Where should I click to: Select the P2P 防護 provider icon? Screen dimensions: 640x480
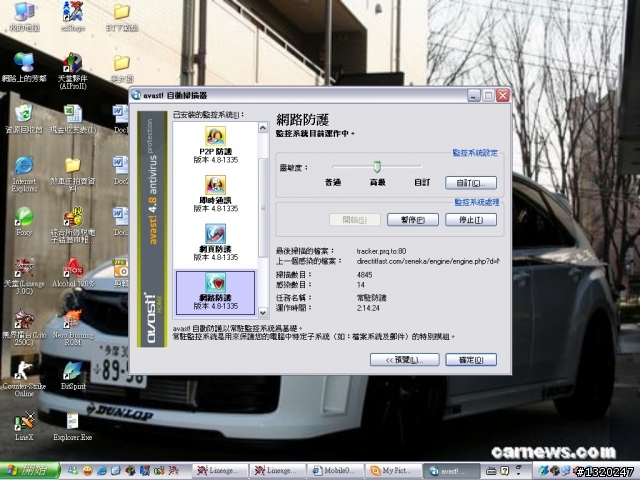[x=216, y=136]
